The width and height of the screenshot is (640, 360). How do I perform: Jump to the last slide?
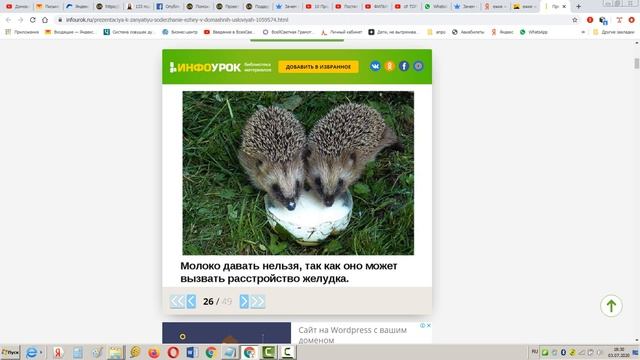click(x=258, y=302)
